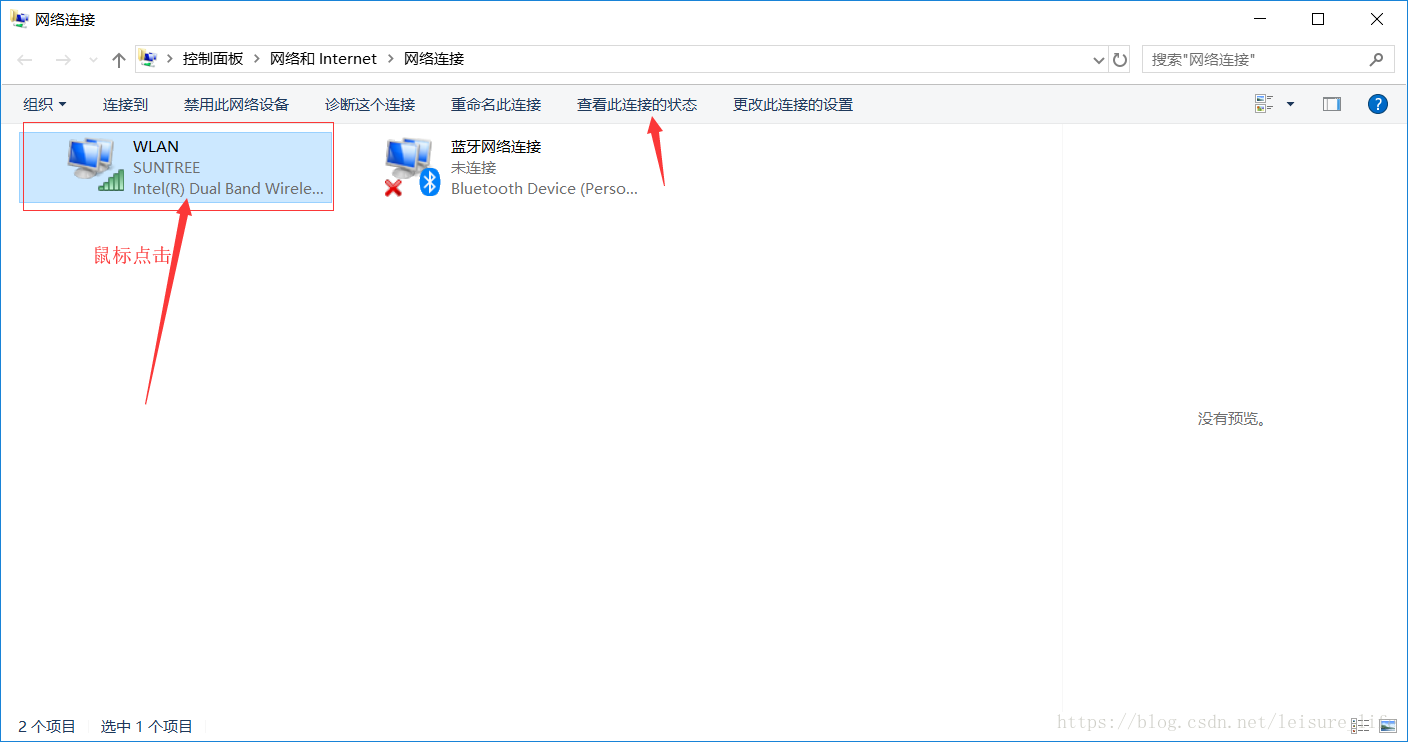Click Intel(R) Dual Band Wireless text
The image size is (1408, 742).
tap(229, 188)
